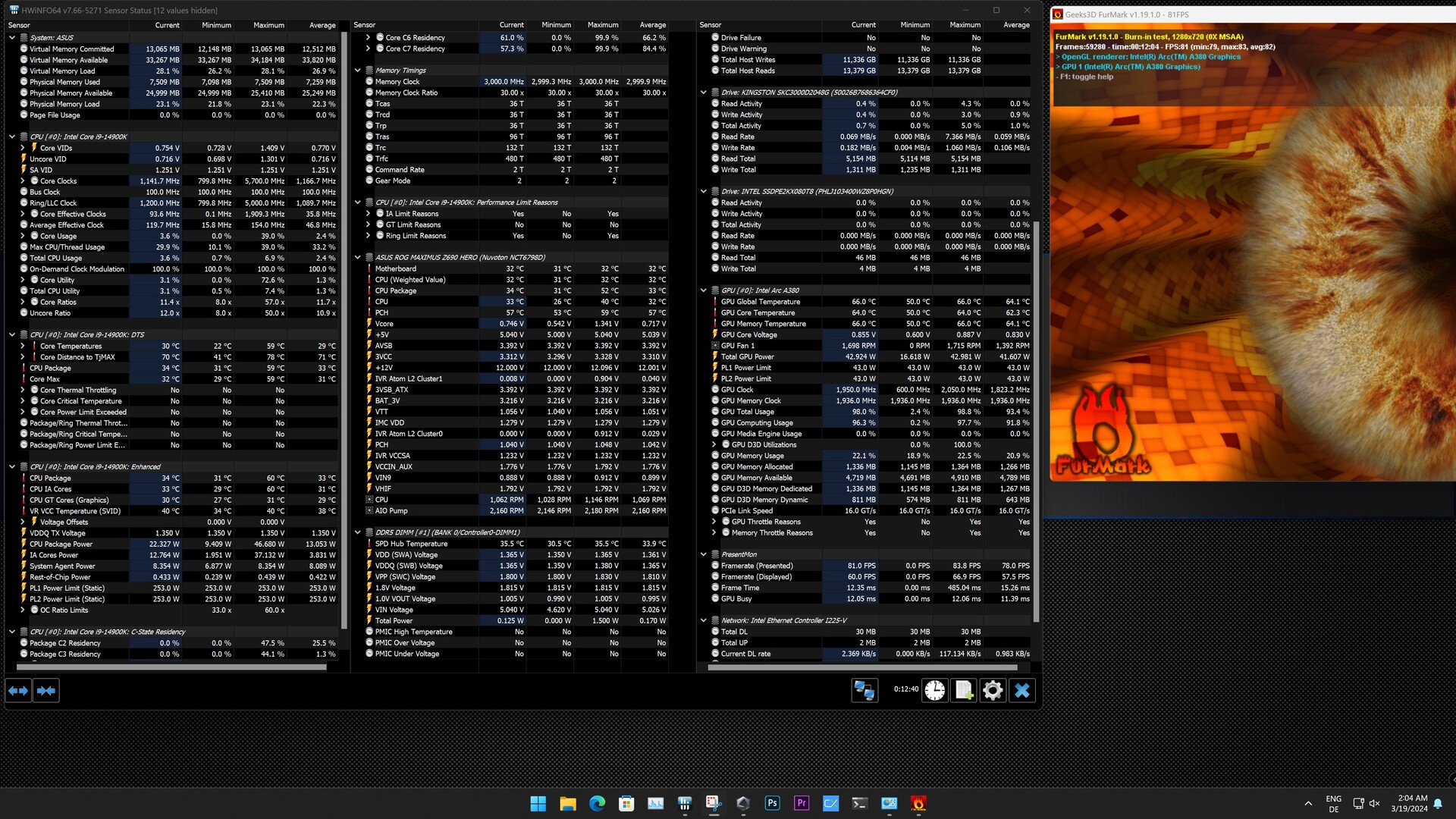Click the log file start icon
The height and width of the screenshot is (819, 1456).
964,690
